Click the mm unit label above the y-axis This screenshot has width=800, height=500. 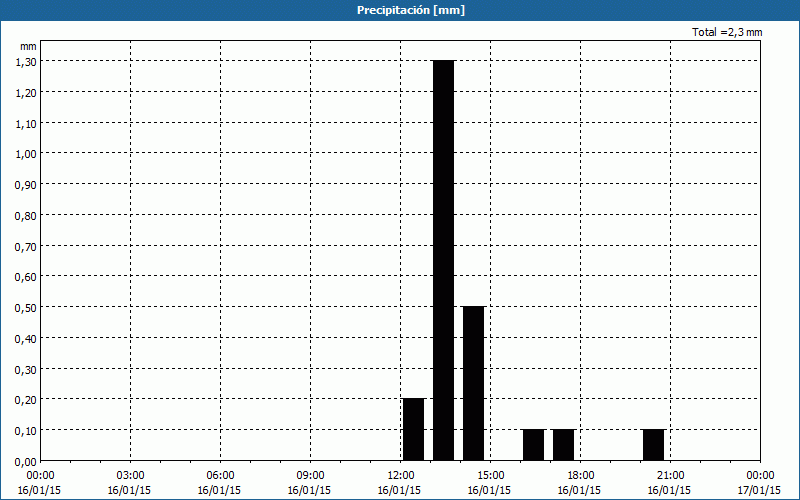point(28,46)
